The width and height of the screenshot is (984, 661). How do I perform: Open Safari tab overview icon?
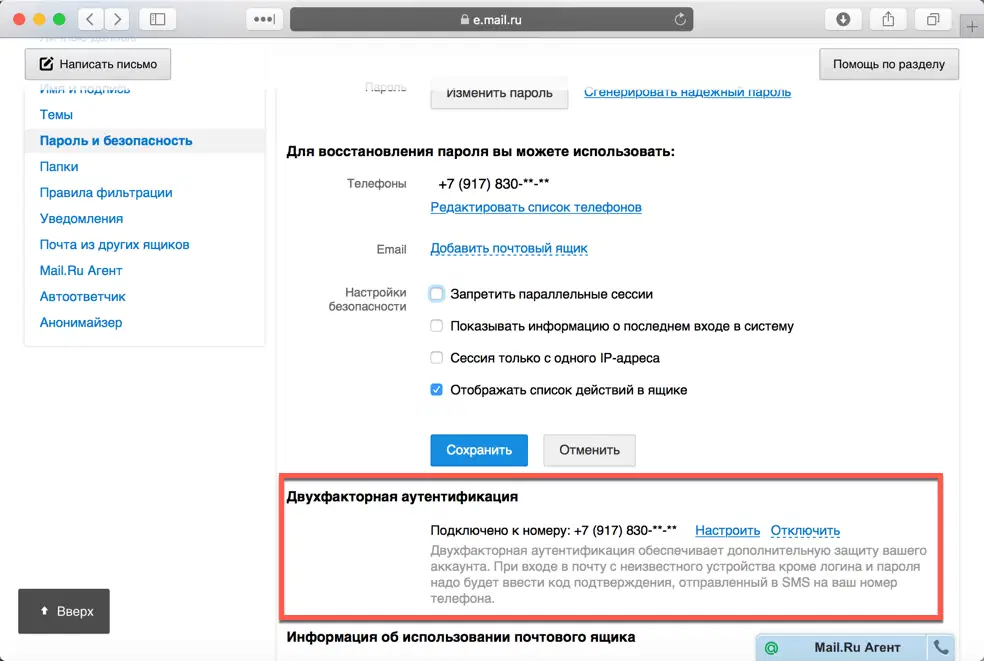(x=932, y=18)
